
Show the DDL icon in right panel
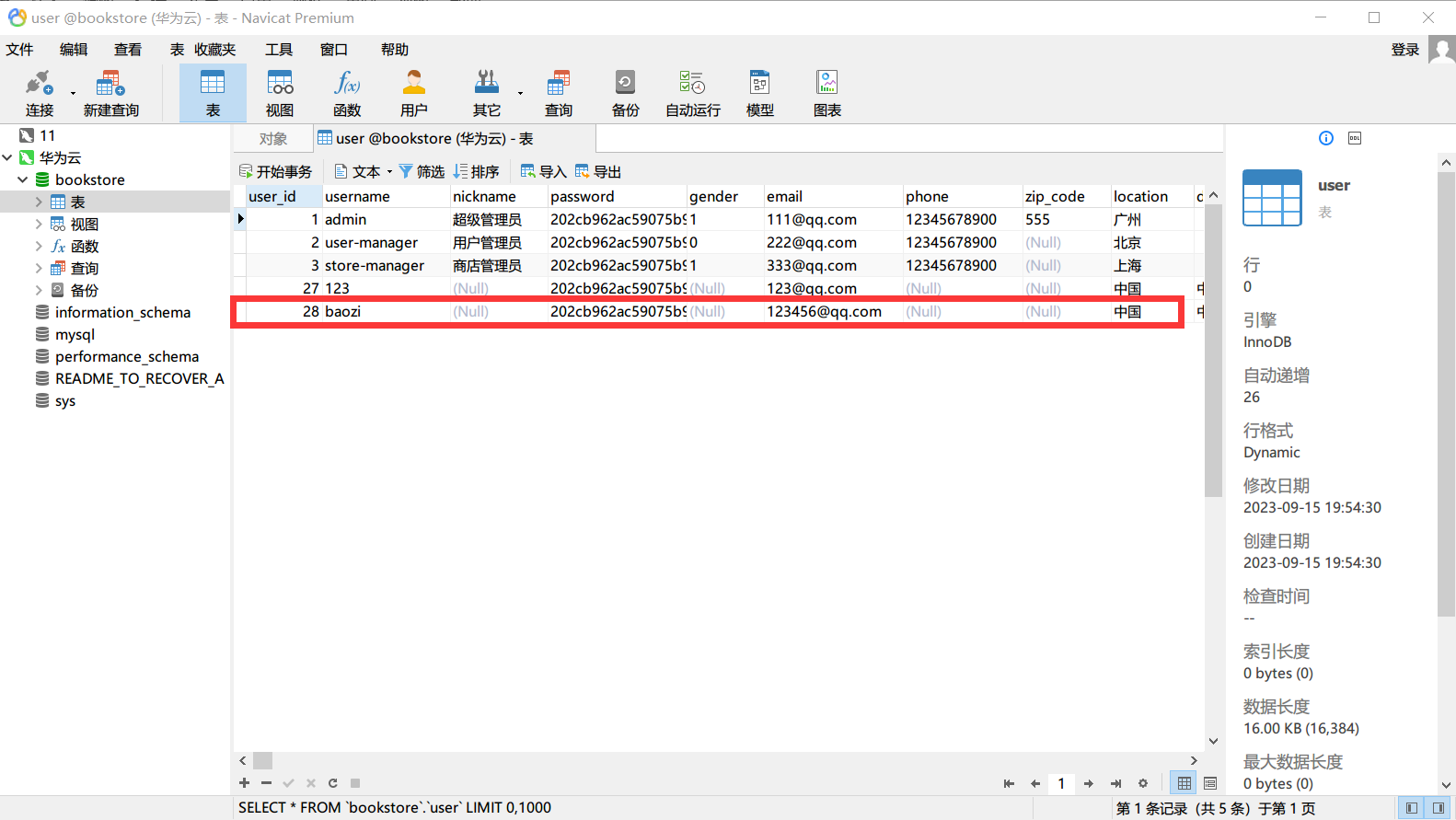pos(1355,138)
